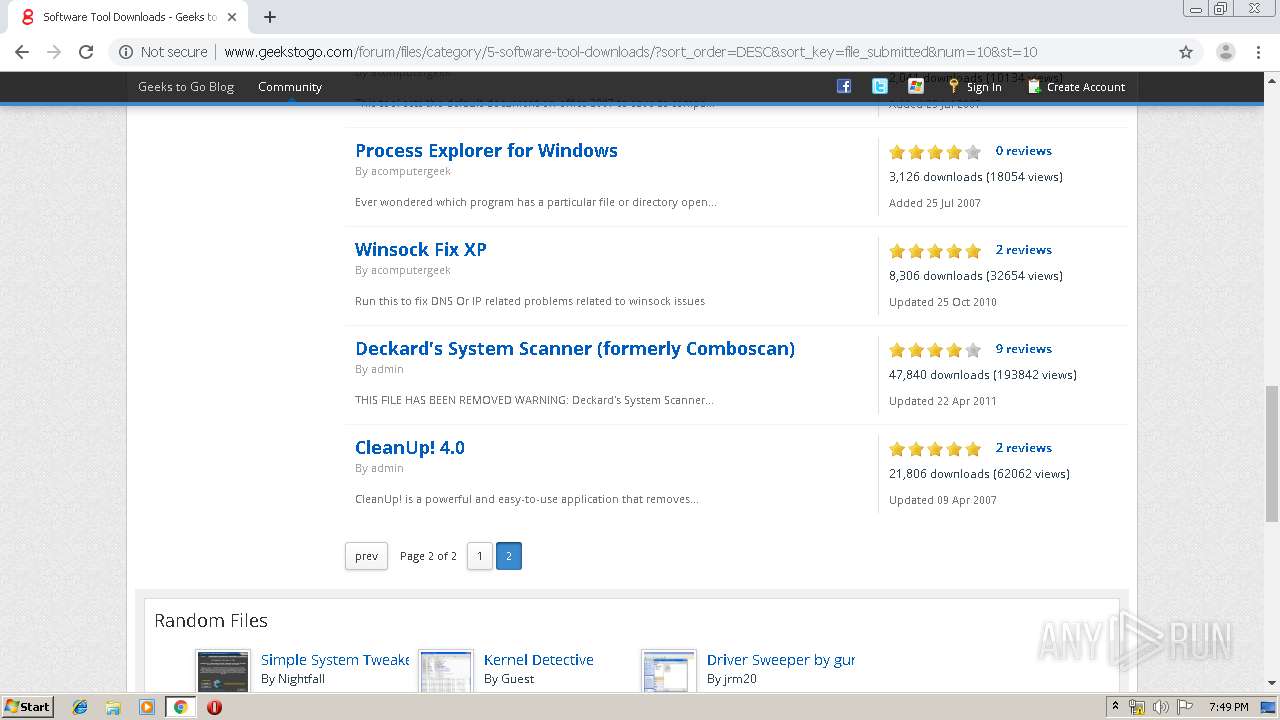
Task: Open the Windows Start button
Action: (x=27, y=706)
